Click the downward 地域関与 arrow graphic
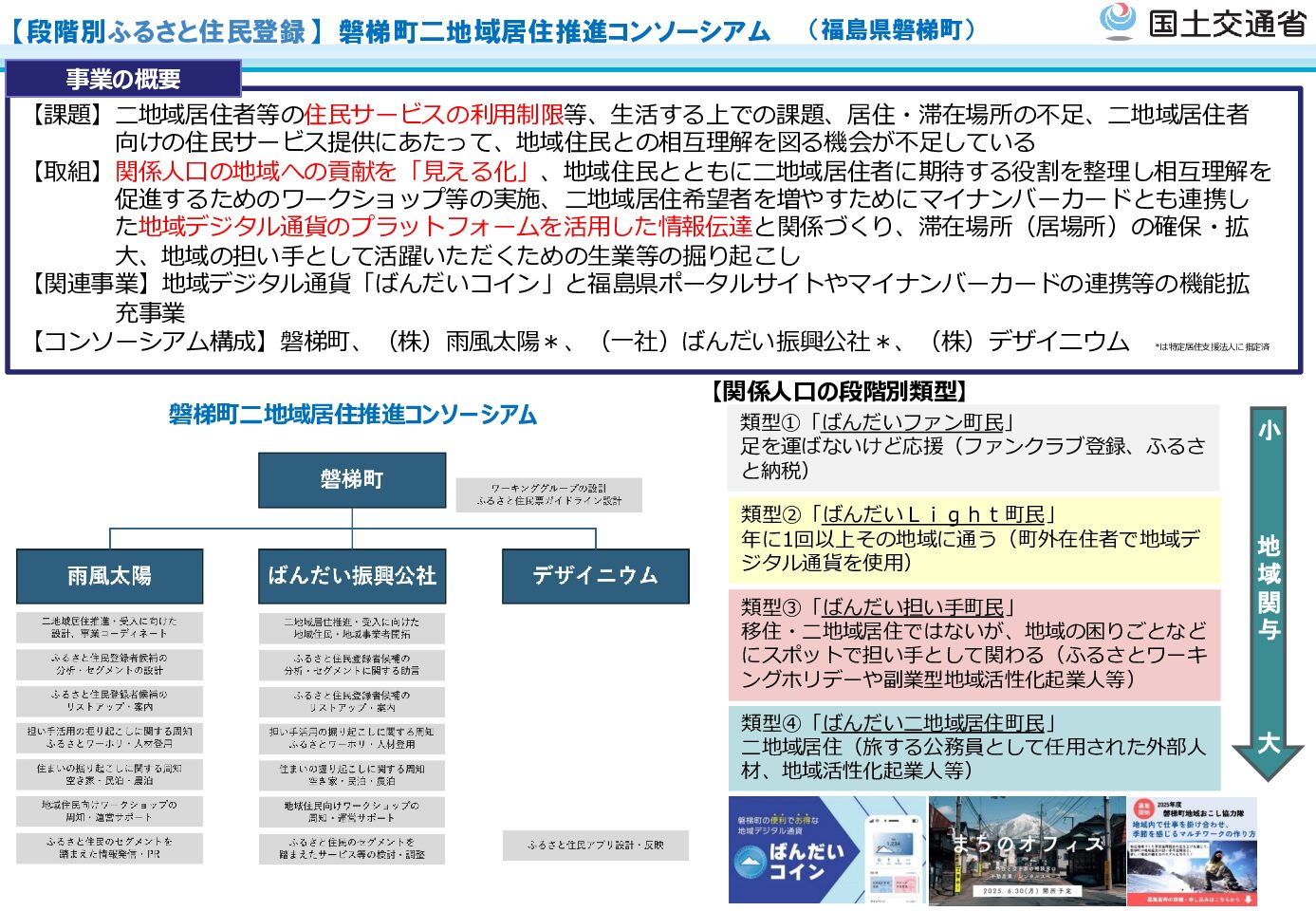Screen dimensions: 1316x911 (1269, 588)
